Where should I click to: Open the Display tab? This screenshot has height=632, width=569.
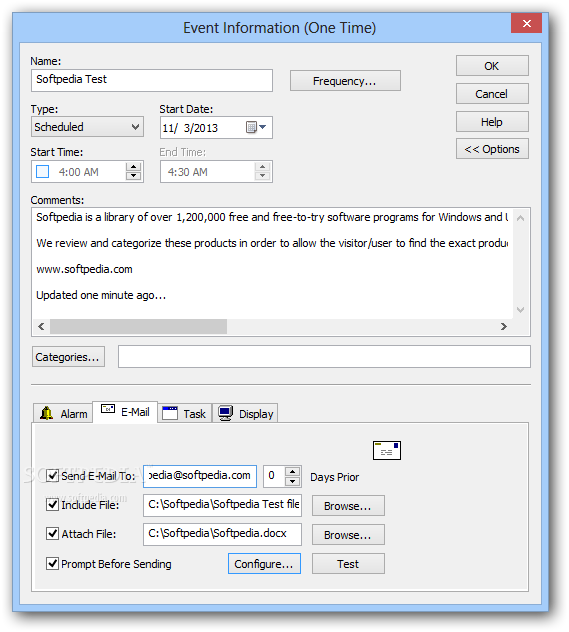point(245,414)
